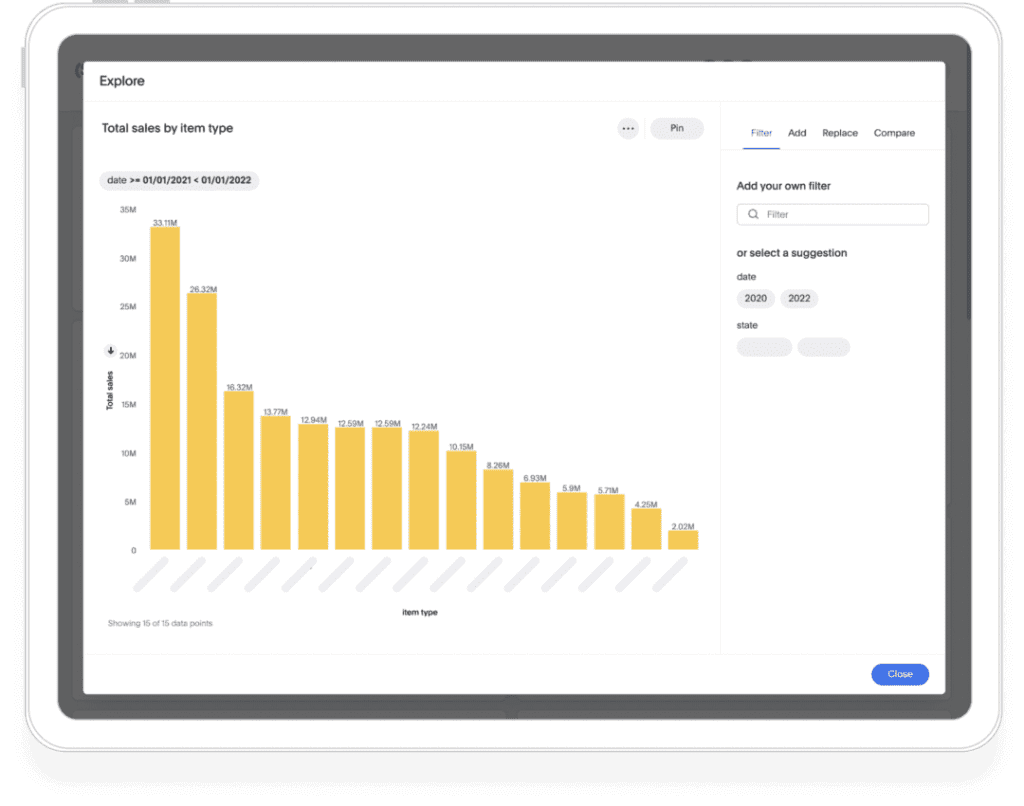Select the bar labeled 26.32M
The width and height of the screenshot is (1024, 806).
click(x=202, y=422)
